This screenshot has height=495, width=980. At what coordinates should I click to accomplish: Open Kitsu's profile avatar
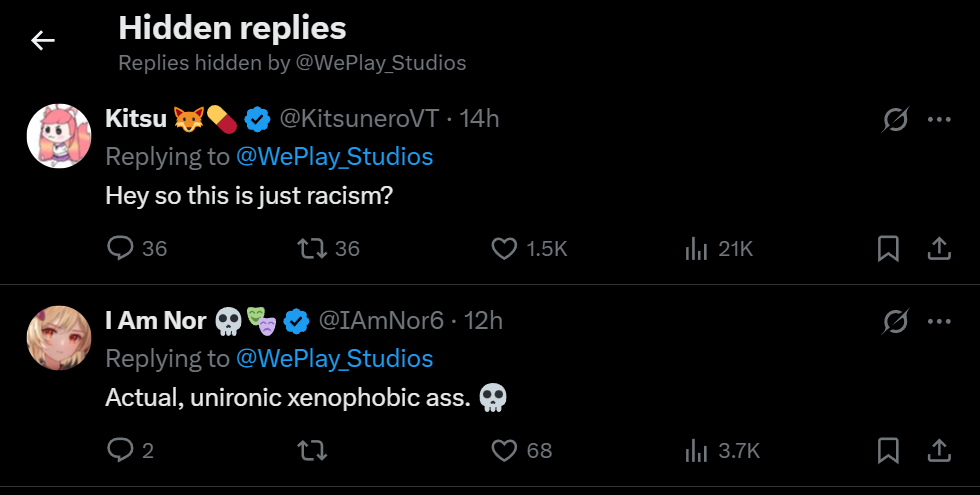coord(59,136)
